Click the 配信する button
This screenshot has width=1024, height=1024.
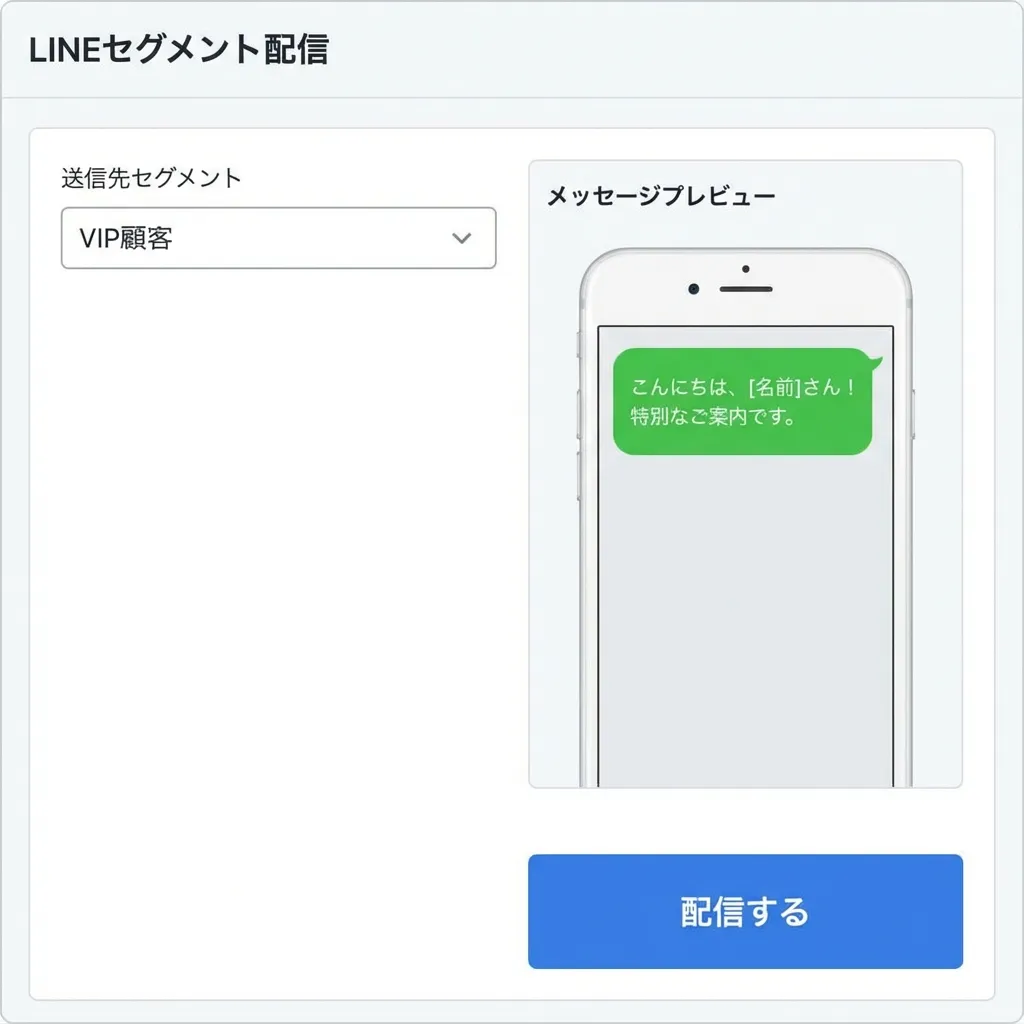coord(744,911)
